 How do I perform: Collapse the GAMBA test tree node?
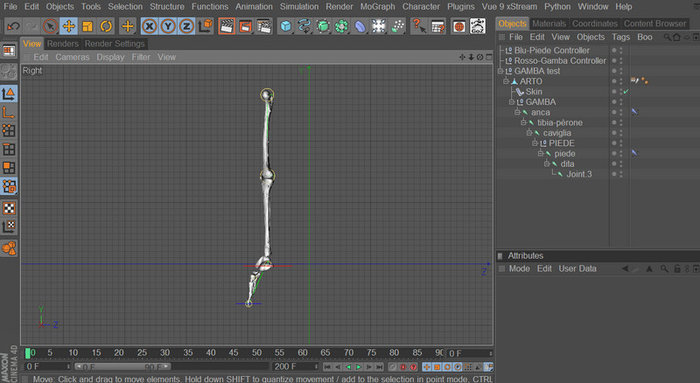click(x=500, y=71)
